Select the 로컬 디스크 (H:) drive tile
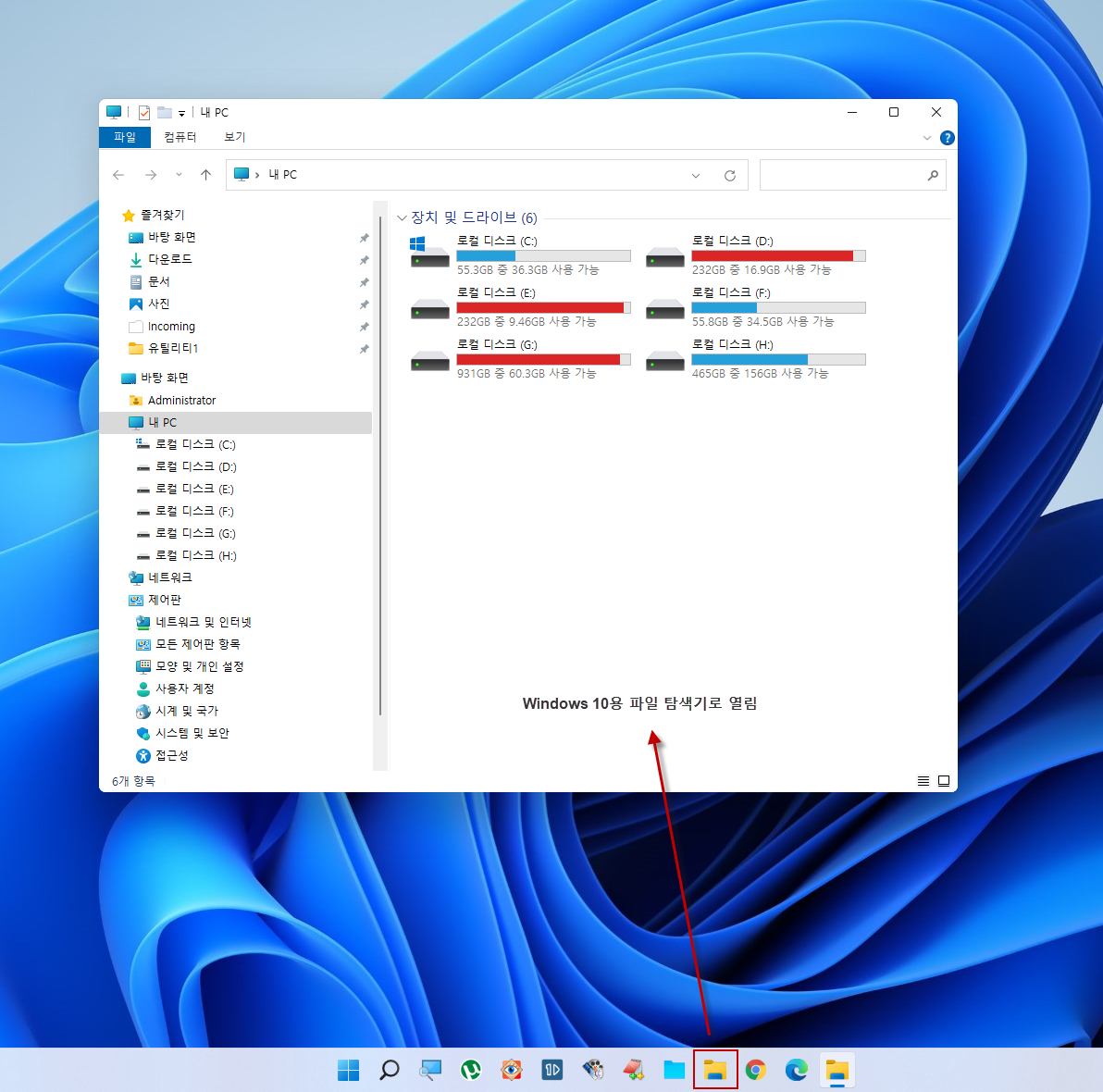The height and width of the screenshot is (1092, 1103). tap(755, 359)
